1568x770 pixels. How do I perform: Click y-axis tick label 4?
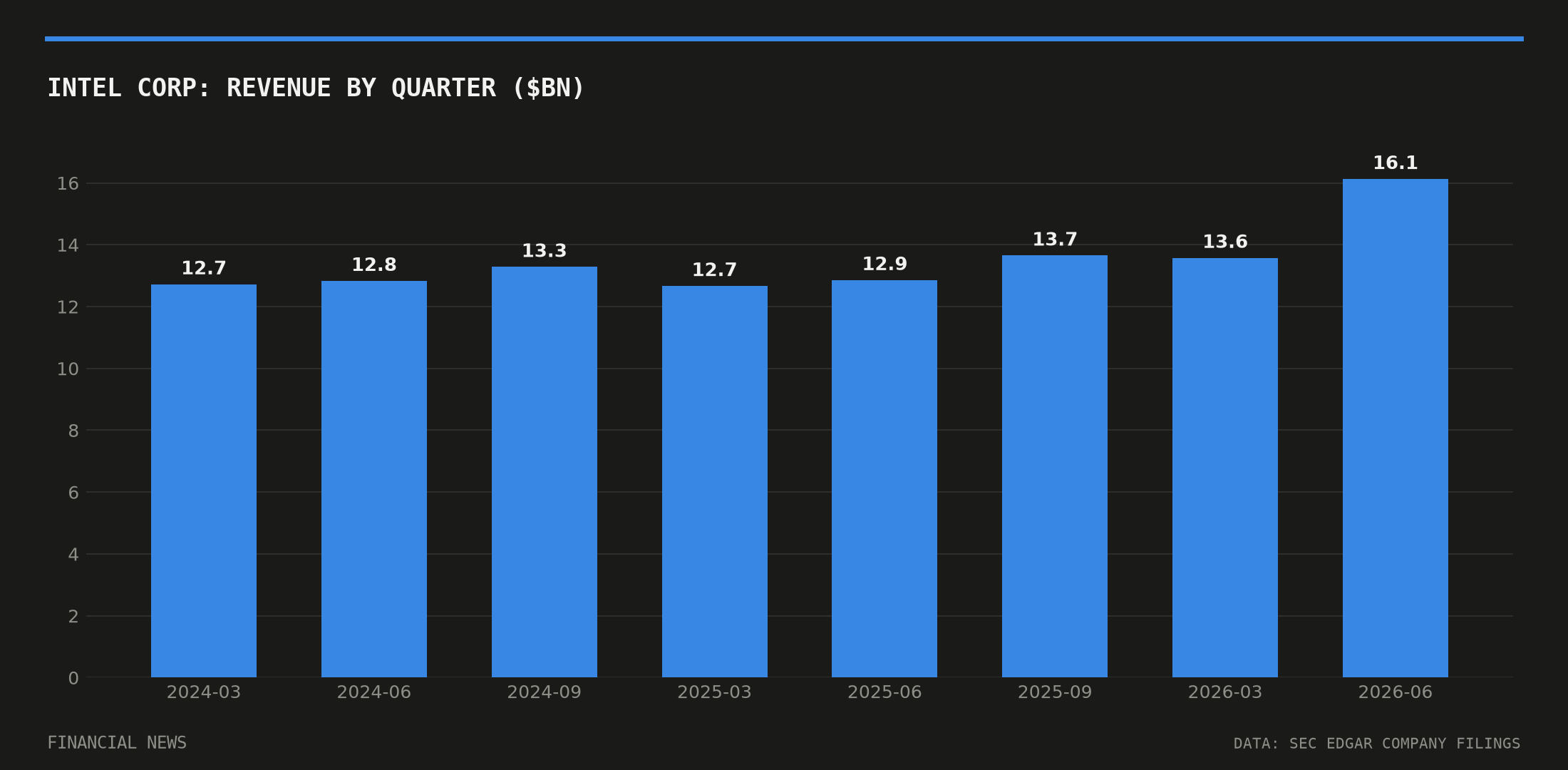(73, 555)
